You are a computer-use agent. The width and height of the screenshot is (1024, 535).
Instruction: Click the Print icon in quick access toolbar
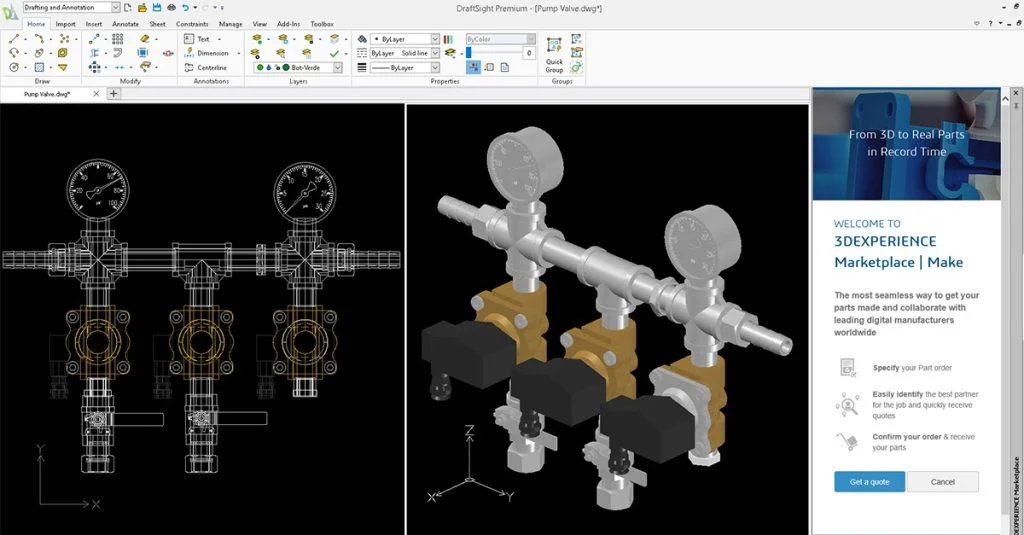171,7
